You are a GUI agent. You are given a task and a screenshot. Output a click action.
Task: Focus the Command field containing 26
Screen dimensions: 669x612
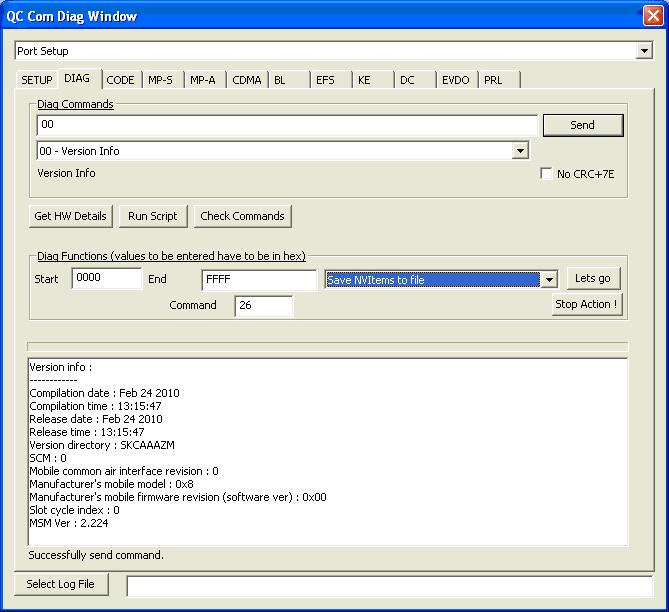tap(264, 306)
